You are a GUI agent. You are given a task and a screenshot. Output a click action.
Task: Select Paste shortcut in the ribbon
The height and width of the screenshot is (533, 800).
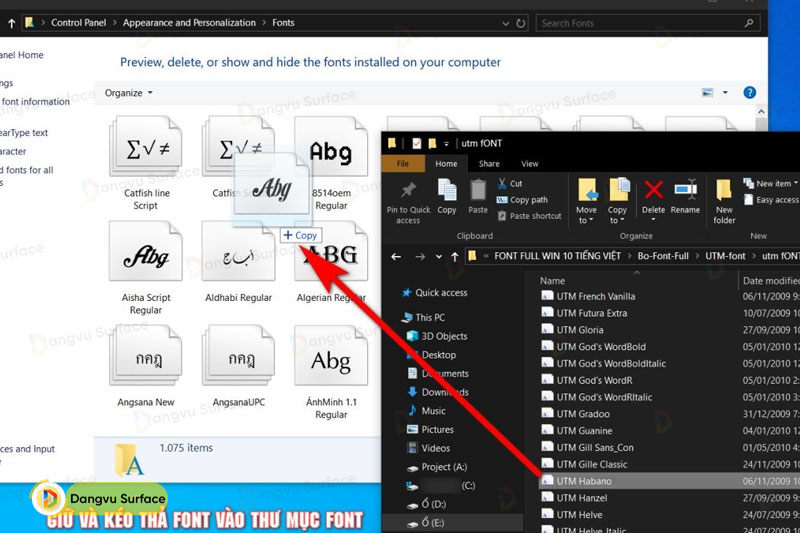[x=529, y=216]
